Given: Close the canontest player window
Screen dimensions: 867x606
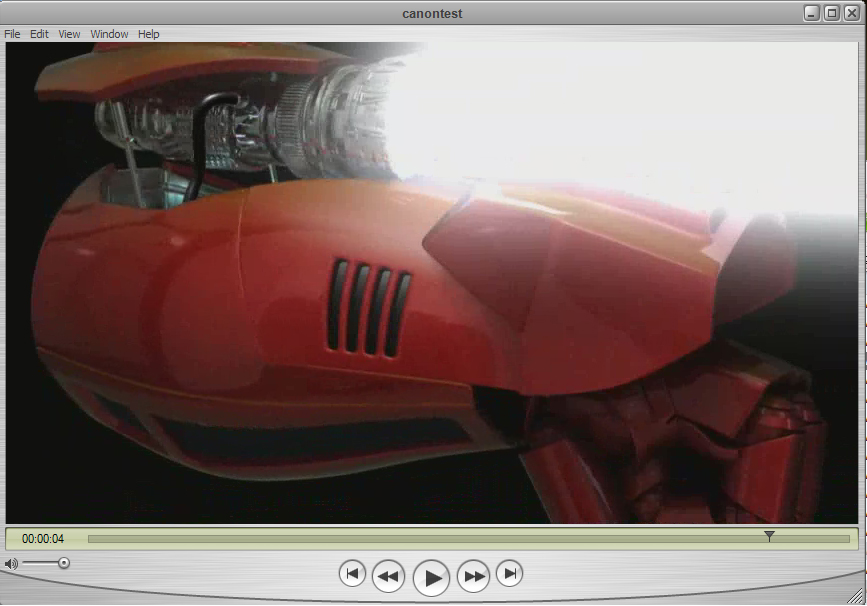Looking at the screenshot, I should [x=851, y=13].
